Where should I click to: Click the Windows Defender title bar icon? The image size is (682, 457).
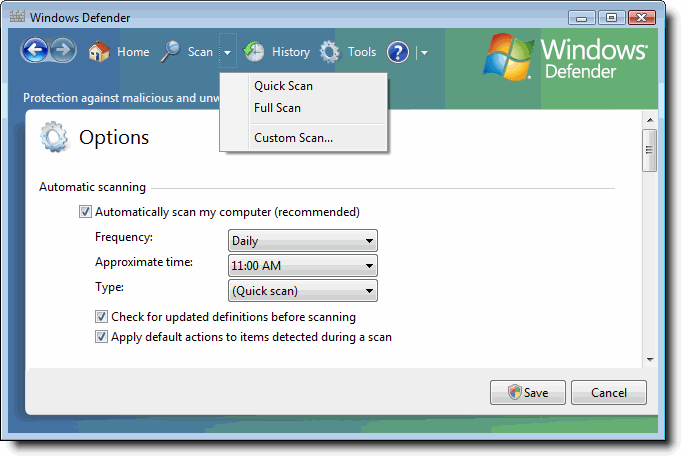coord(16,17)
